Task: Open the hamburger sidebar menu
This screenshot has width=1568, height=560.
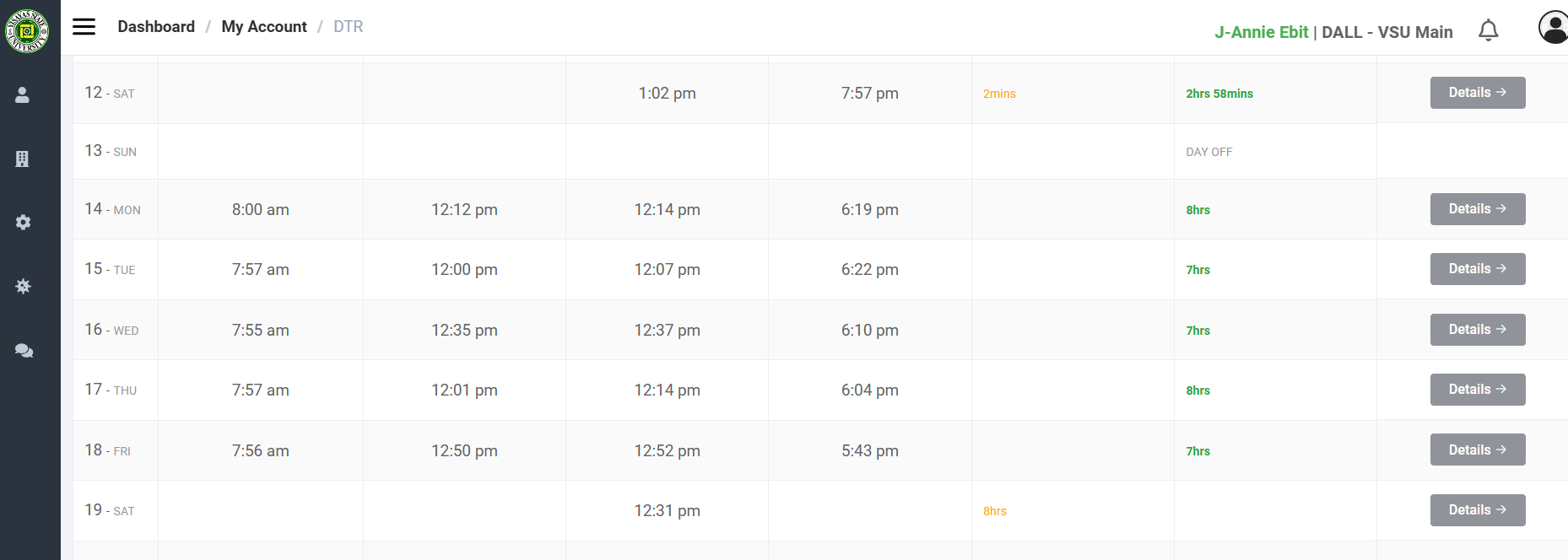Action: 84,27
